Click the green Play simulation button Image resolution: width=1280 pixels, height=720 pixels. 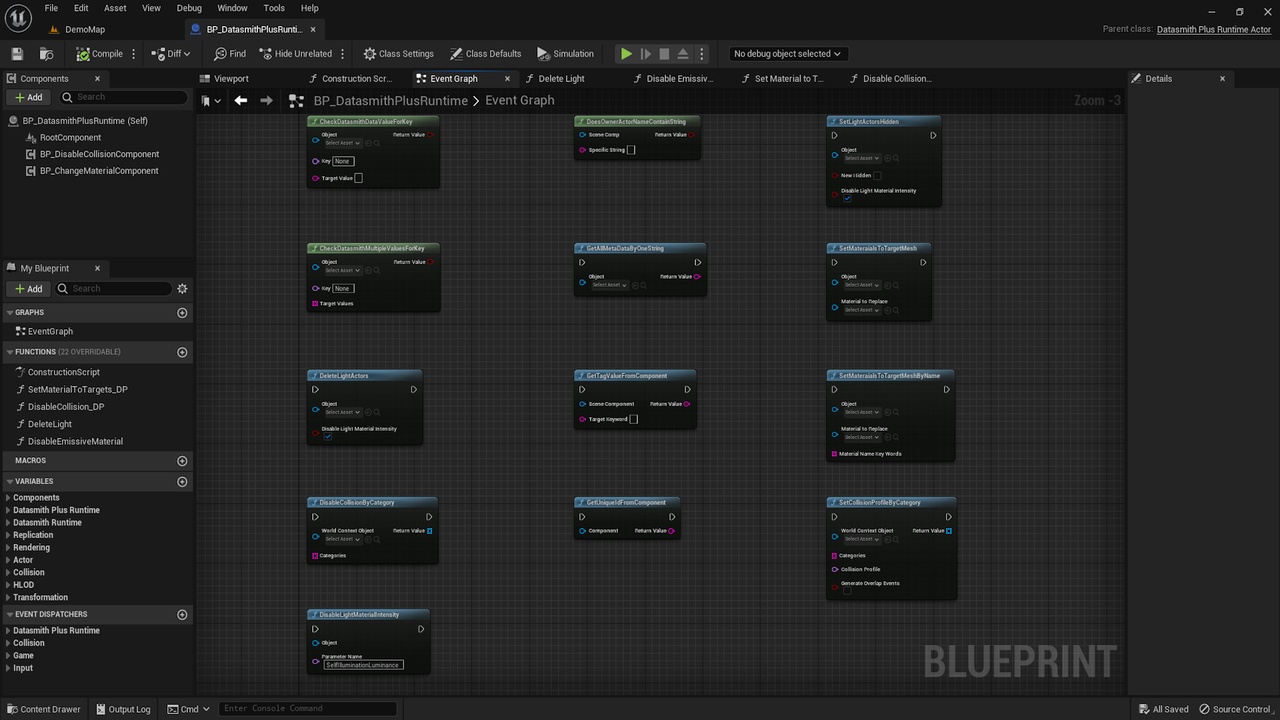pos(626,54)
